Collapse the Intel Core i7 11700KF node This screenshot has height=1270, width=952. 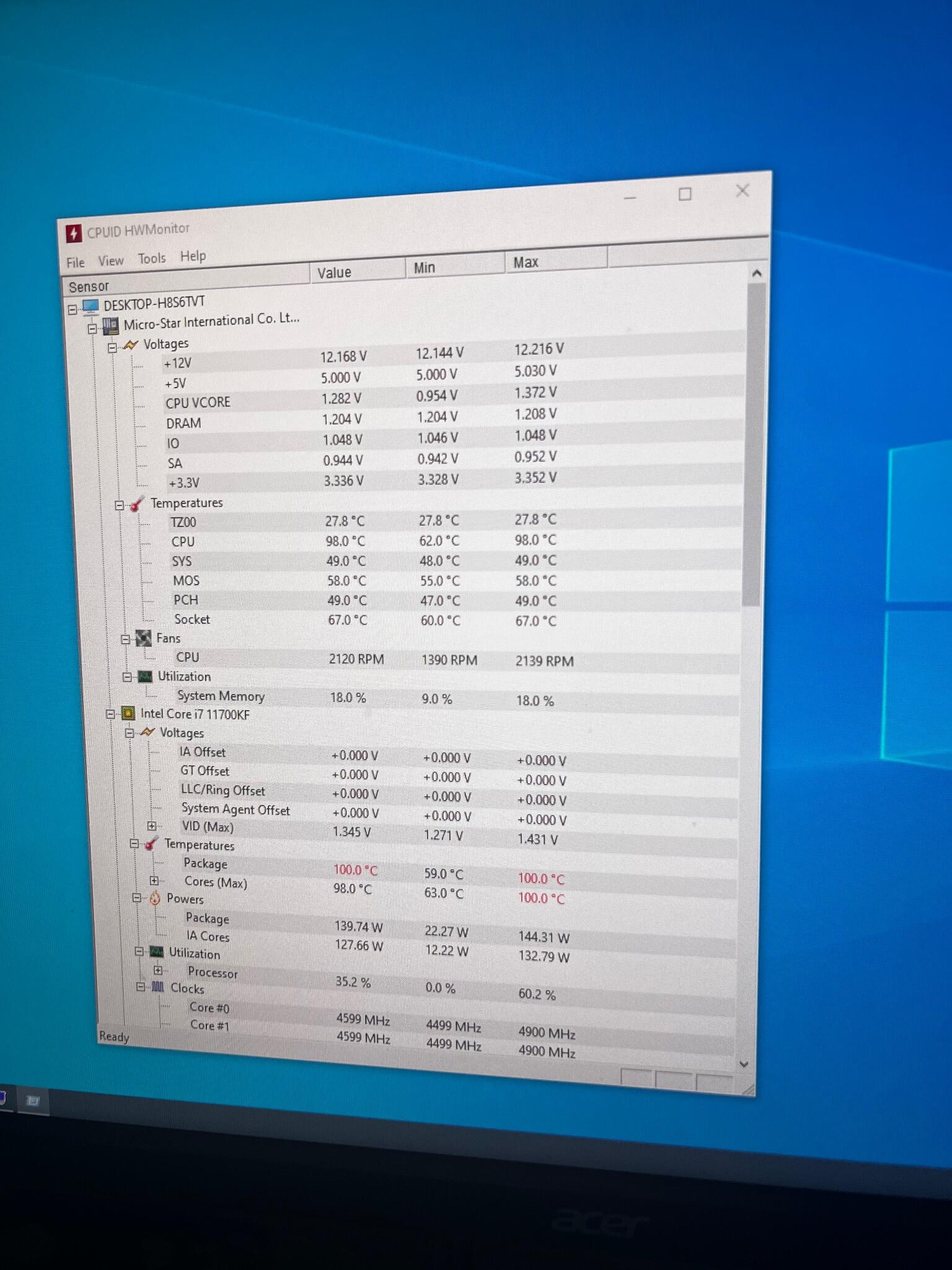110,714
